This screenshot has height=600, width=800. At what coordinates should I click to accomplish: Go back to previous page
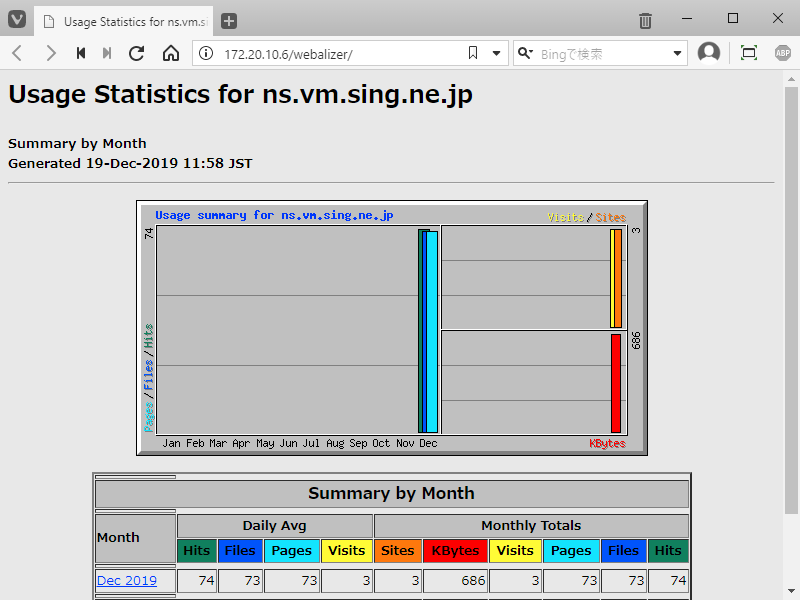[17, 53]
